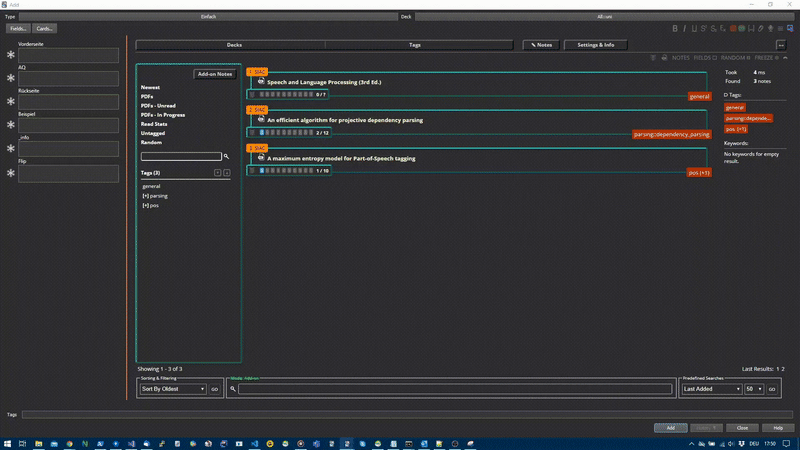The width and height of the screenshot is (800, 450).
Task: Sticky-toggle the Vorderseite field
Action: click(x=11, y=55)
